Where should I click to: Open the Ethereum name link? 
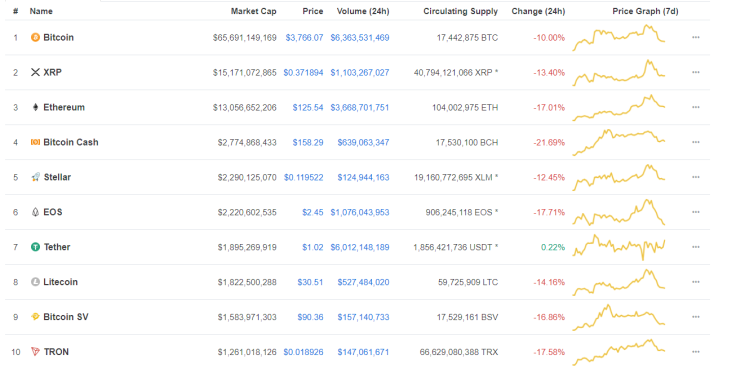click(x=64, y=107)
